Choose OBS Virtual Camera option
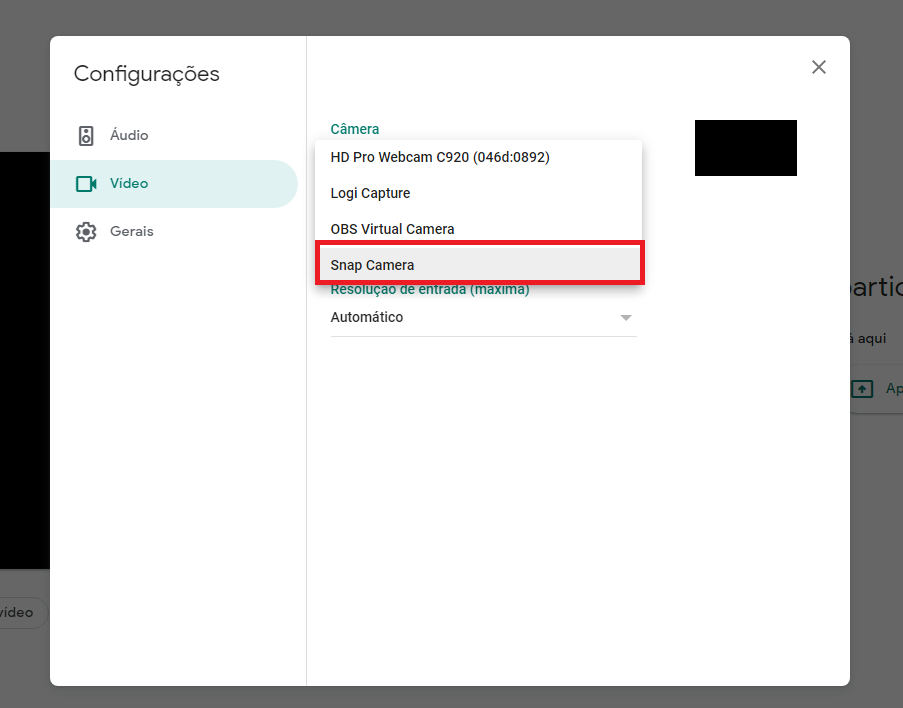Image resolution: width=903 pixels, height=708 pixels. (x=479, y=229)
